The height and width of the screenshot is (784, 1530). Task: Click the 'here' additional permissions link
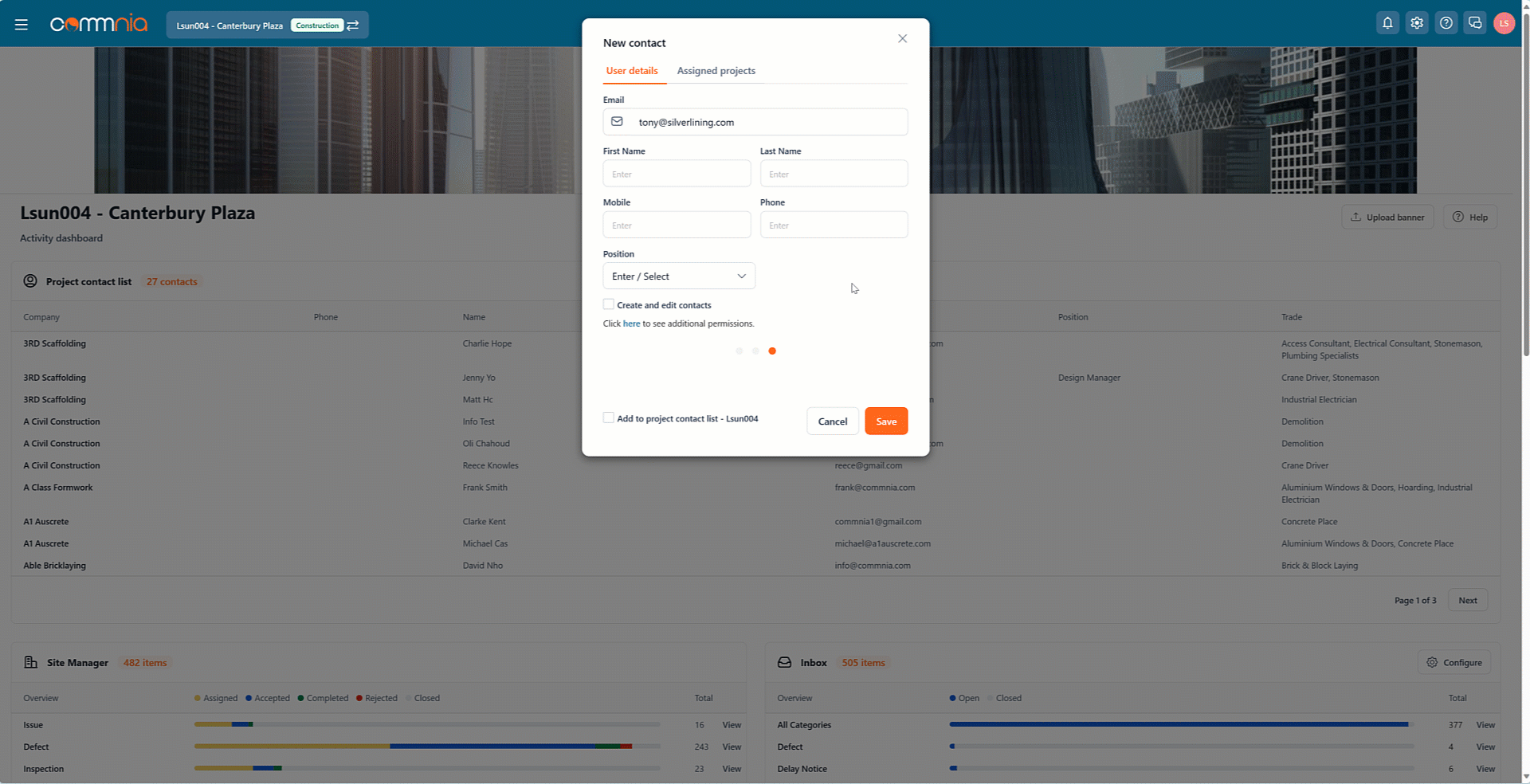tap(631, 323)
